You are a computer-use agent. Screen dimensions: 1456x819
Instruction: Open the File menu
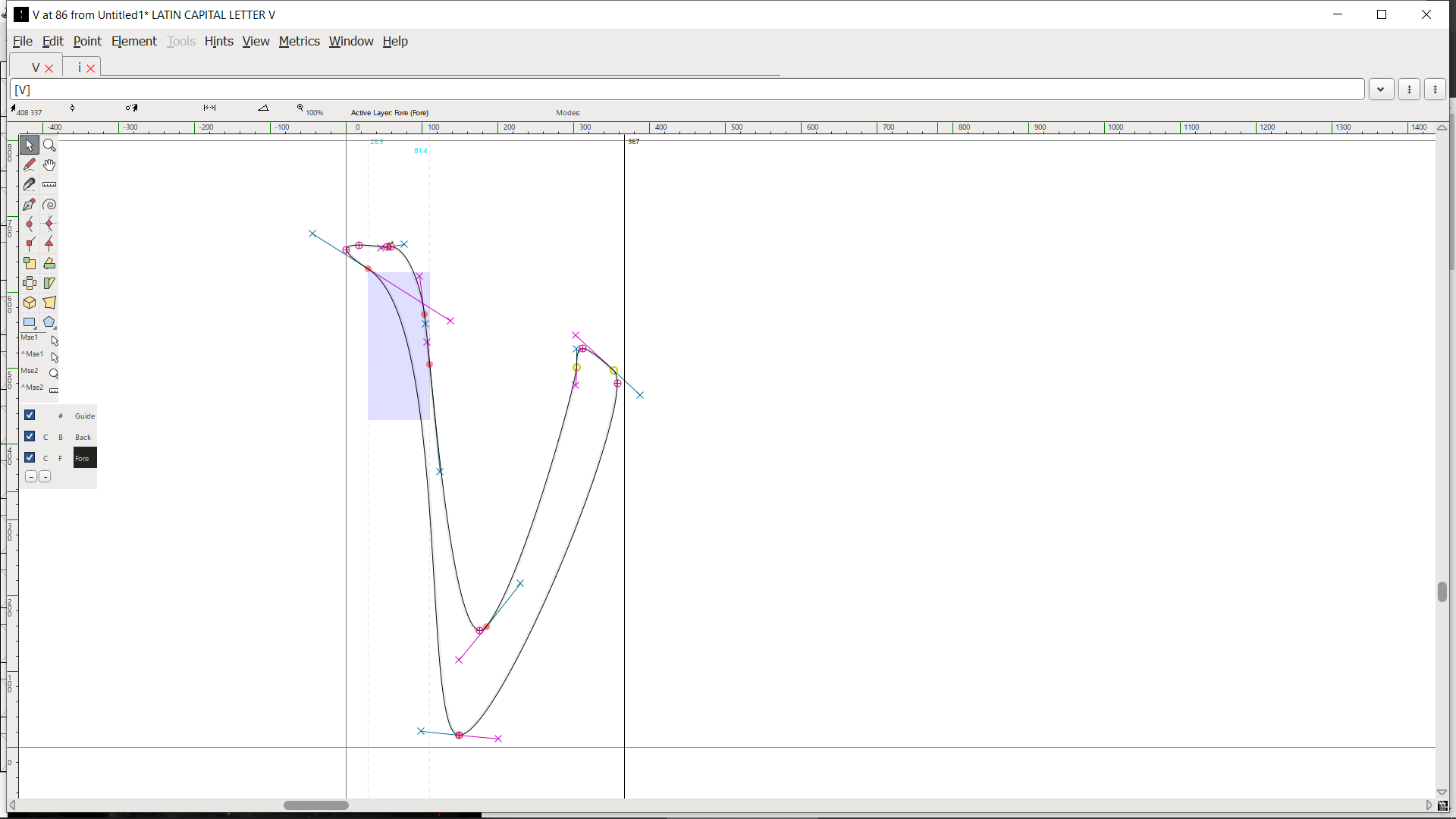[23, 41]
